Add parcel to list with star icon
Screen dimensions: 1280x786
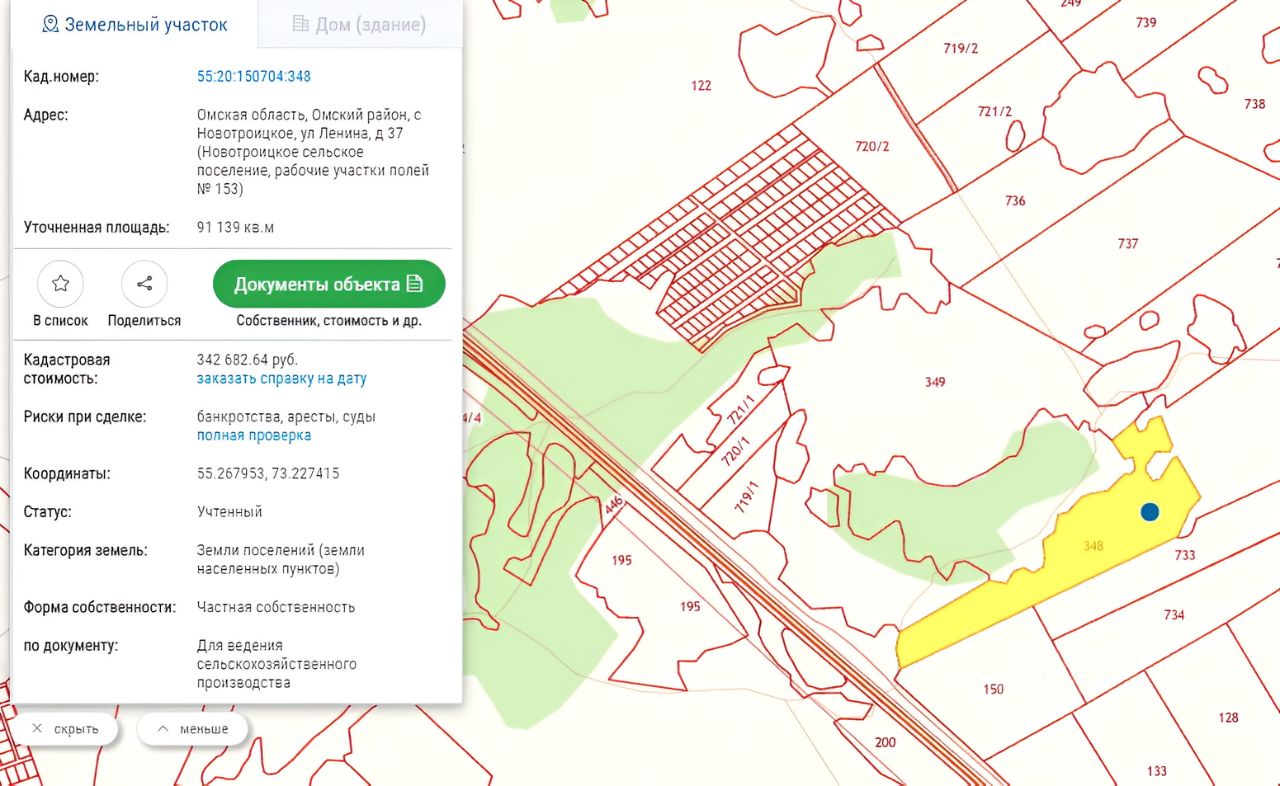click(61, 284)
